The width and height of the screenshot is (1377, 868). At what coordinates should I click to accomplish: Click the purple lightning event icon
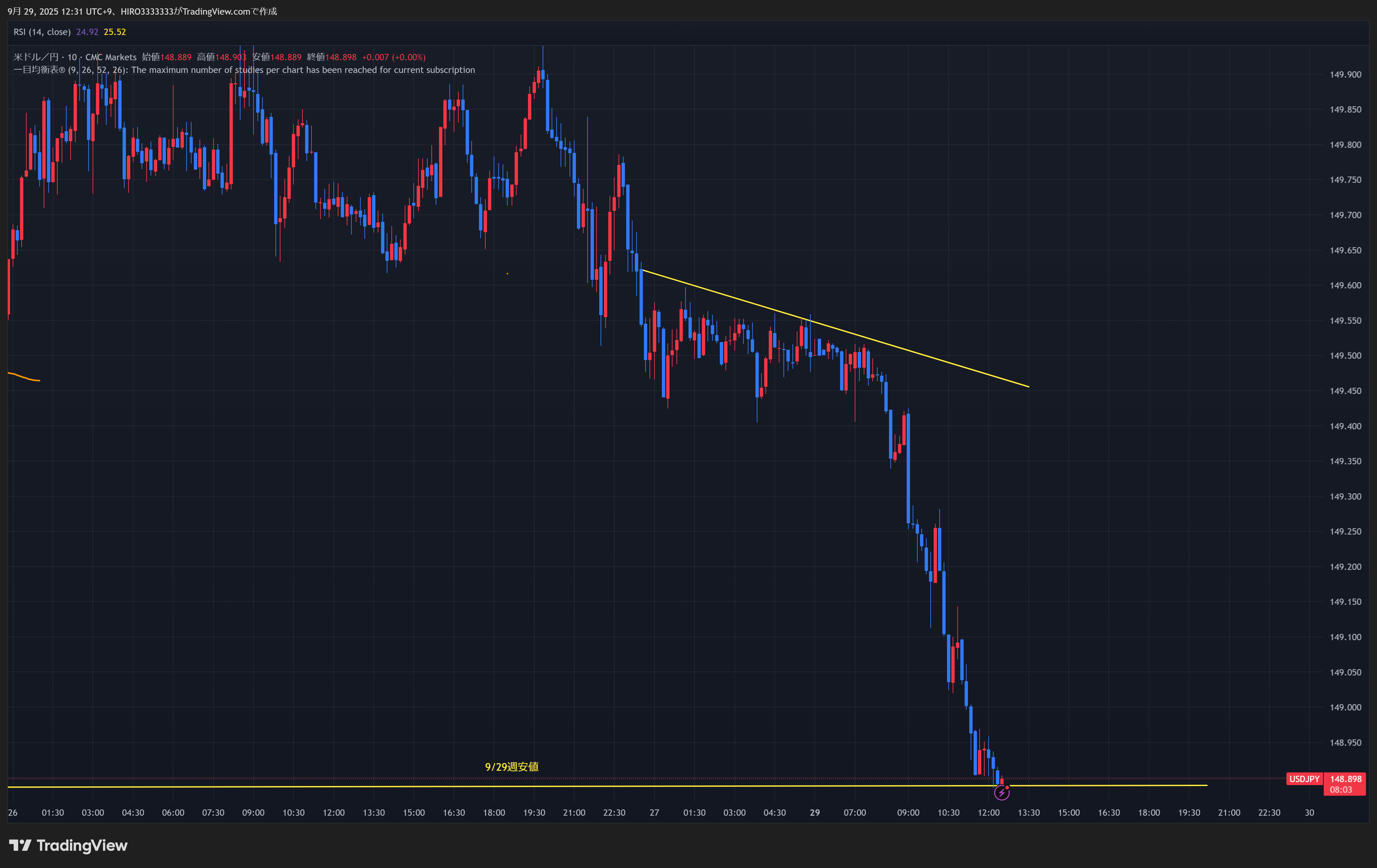pyautogui.click(x=1001, y=792)
